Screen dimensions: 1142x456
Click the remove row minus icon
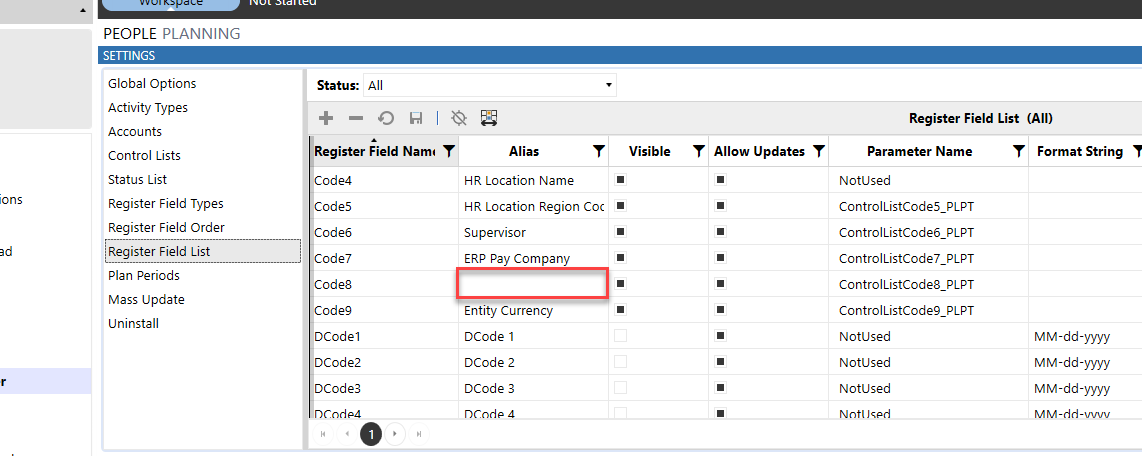(356, 118)
